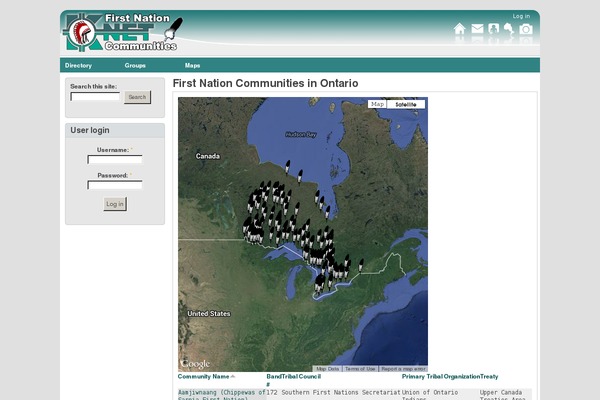
Task: Click the Ontario map shape icon
Action: click(x=509, y=29)
